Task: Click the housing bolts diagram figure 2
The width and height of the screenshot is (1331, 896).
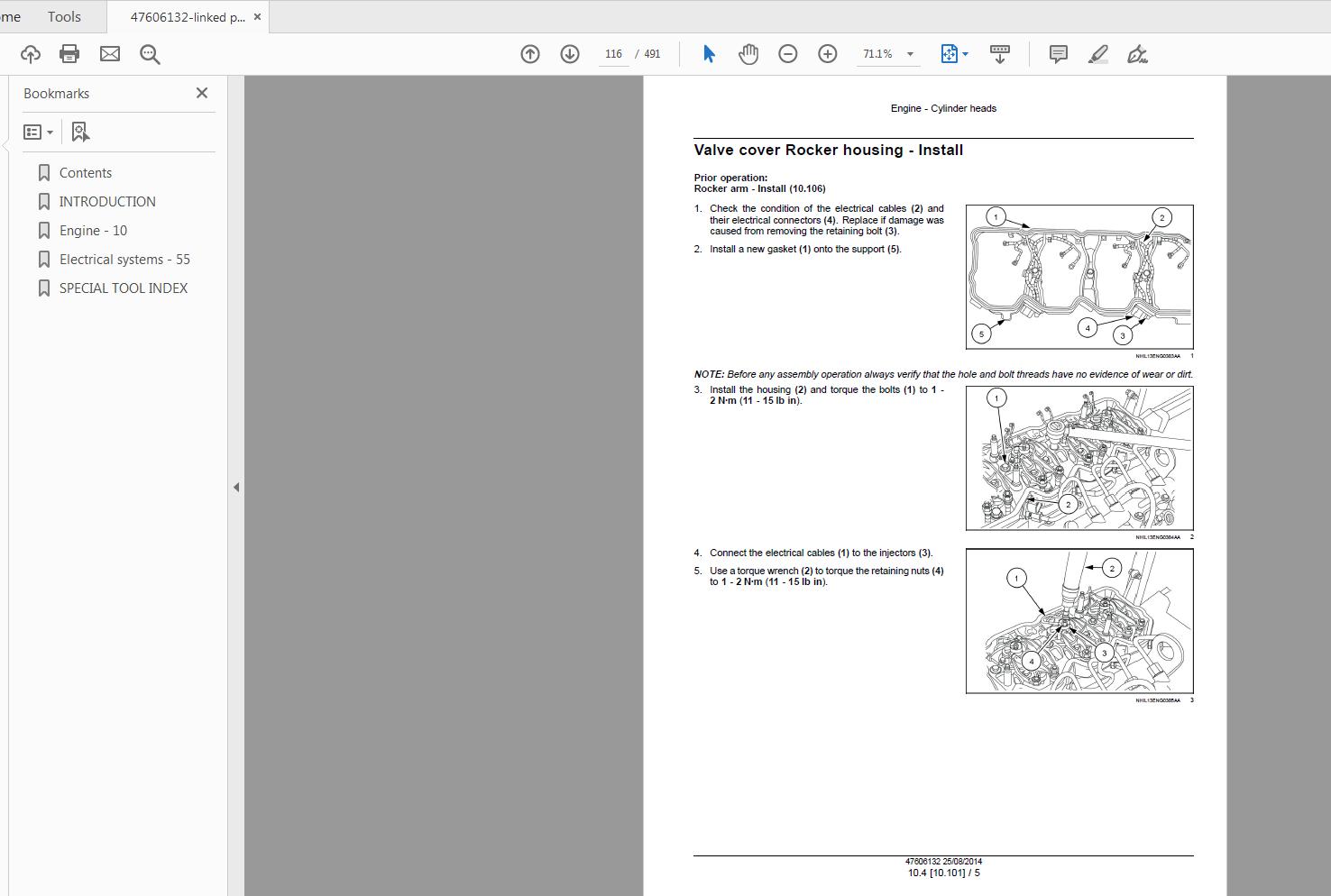Action: pos(1079,458)
